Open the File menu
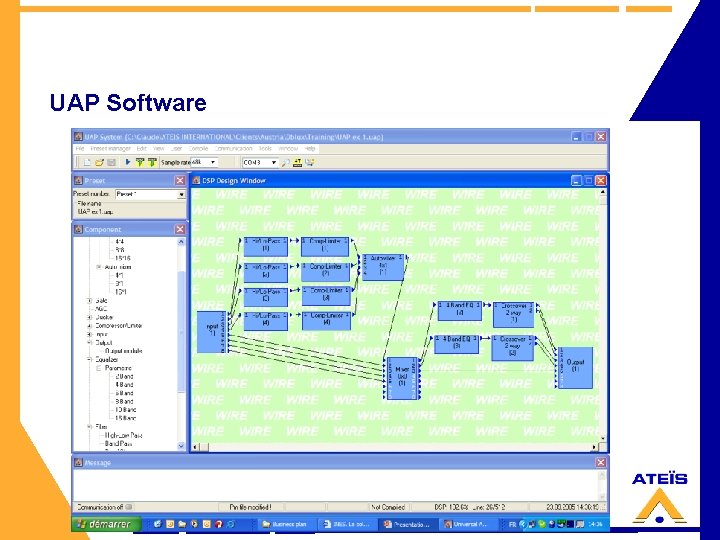The image size is (720, 540). (x=80, y=149)
